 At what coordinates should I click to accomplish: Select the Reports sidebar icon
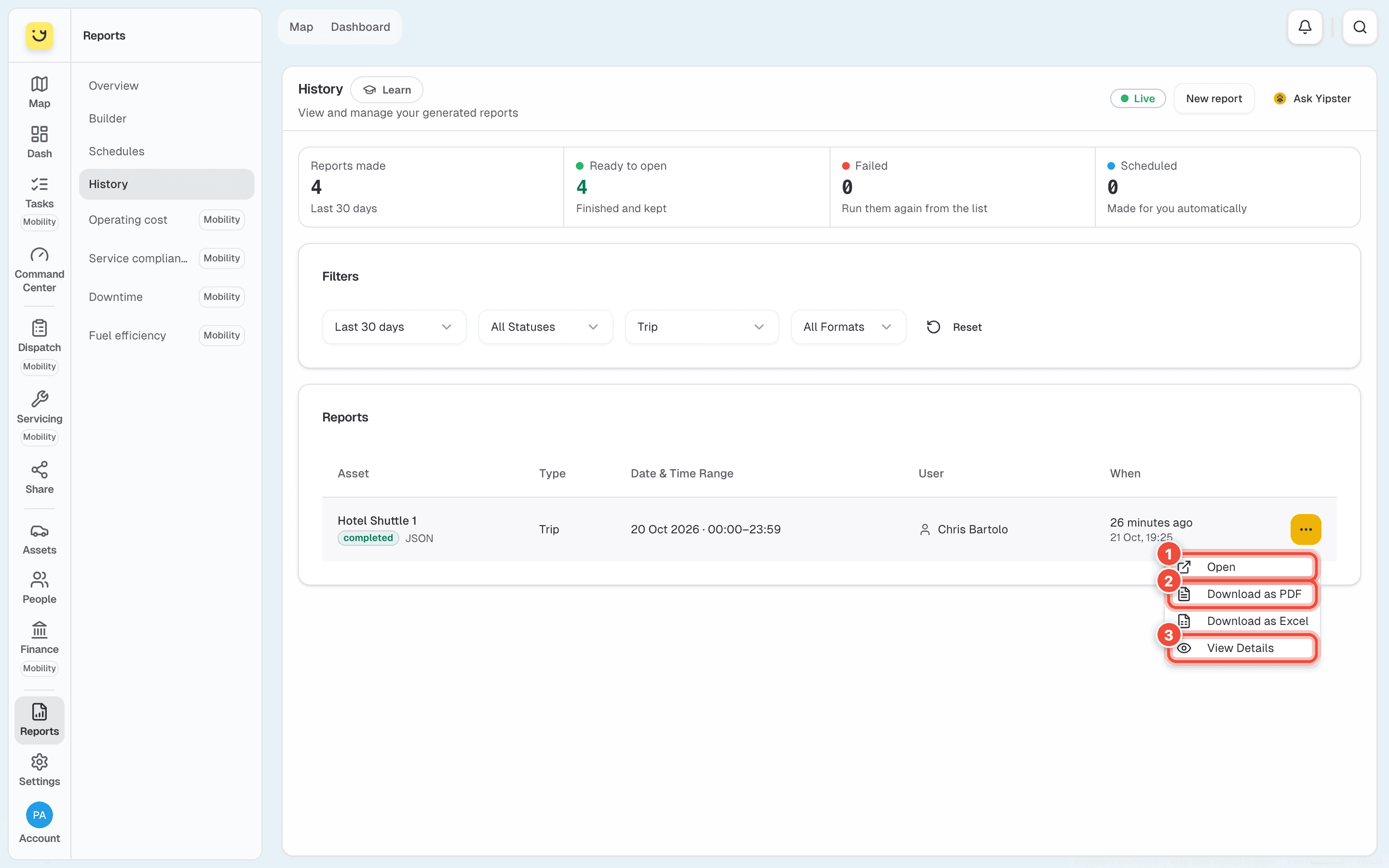click(x=39, y=720)
